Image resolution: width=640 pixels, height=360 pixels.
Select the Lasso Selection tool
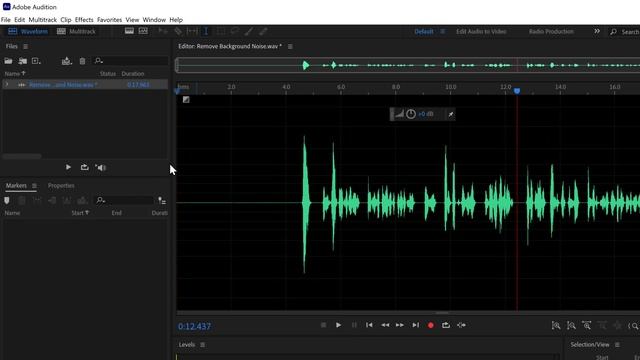[235, 31]
